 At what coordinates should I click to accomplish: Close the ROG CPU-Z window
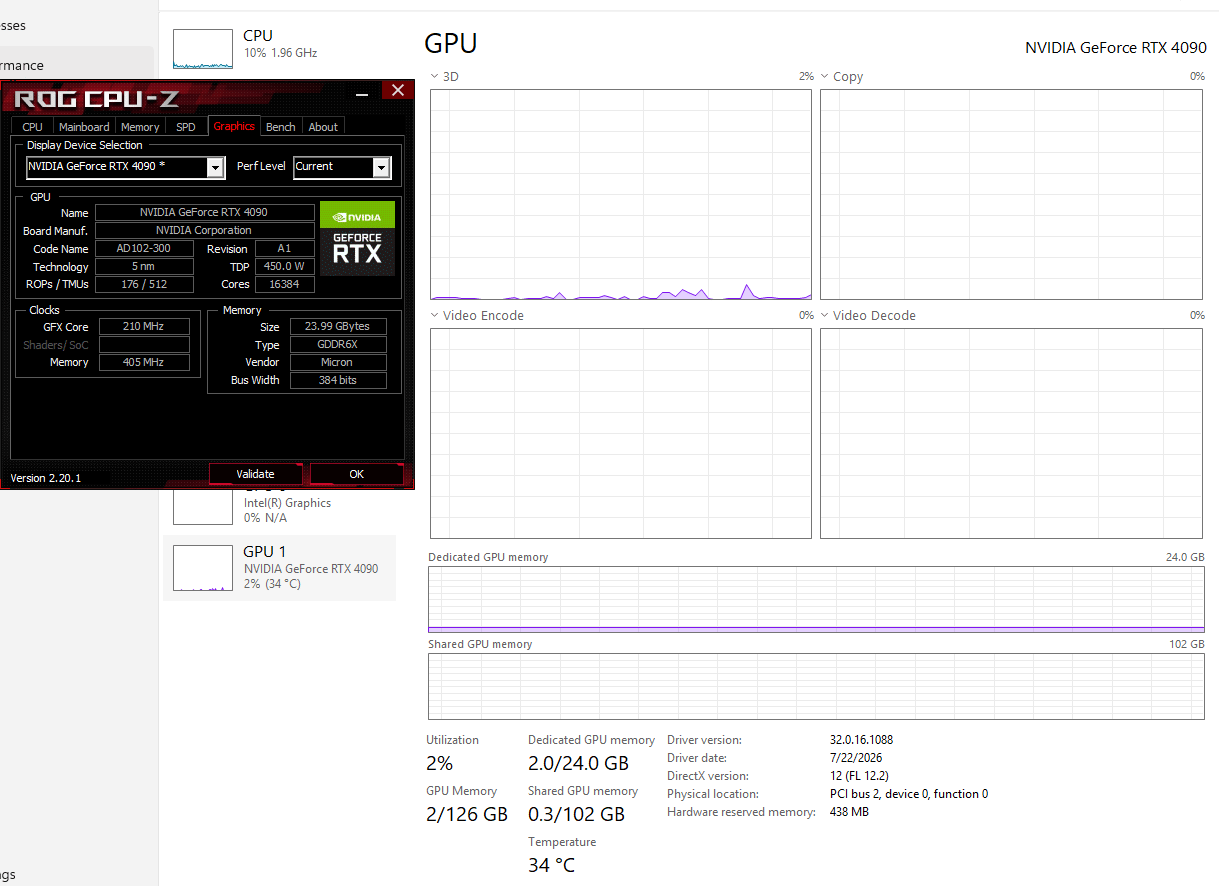pos(397,91)
